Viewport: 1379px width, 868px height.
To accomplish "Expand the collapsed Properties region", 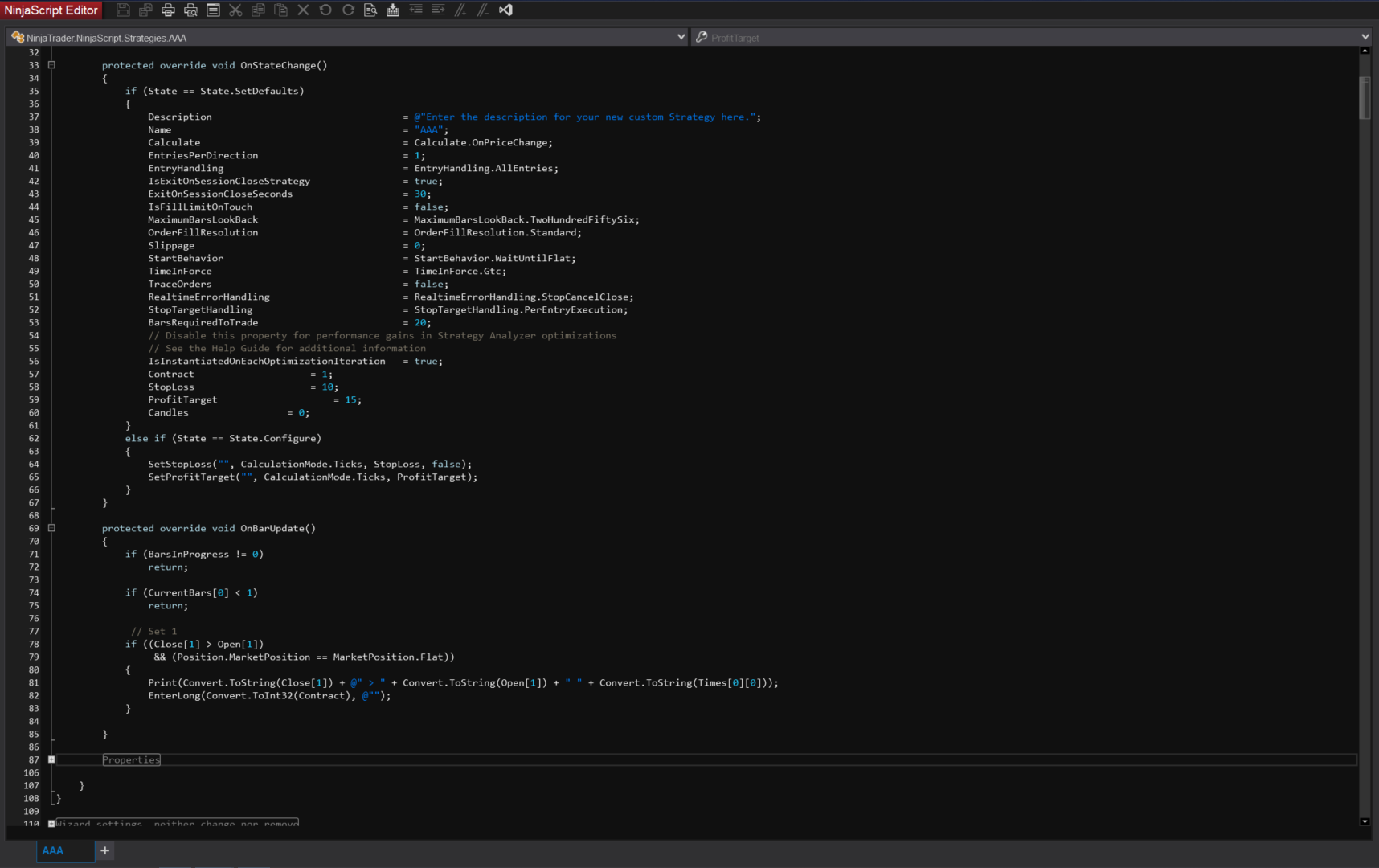I will click(51, 759).
